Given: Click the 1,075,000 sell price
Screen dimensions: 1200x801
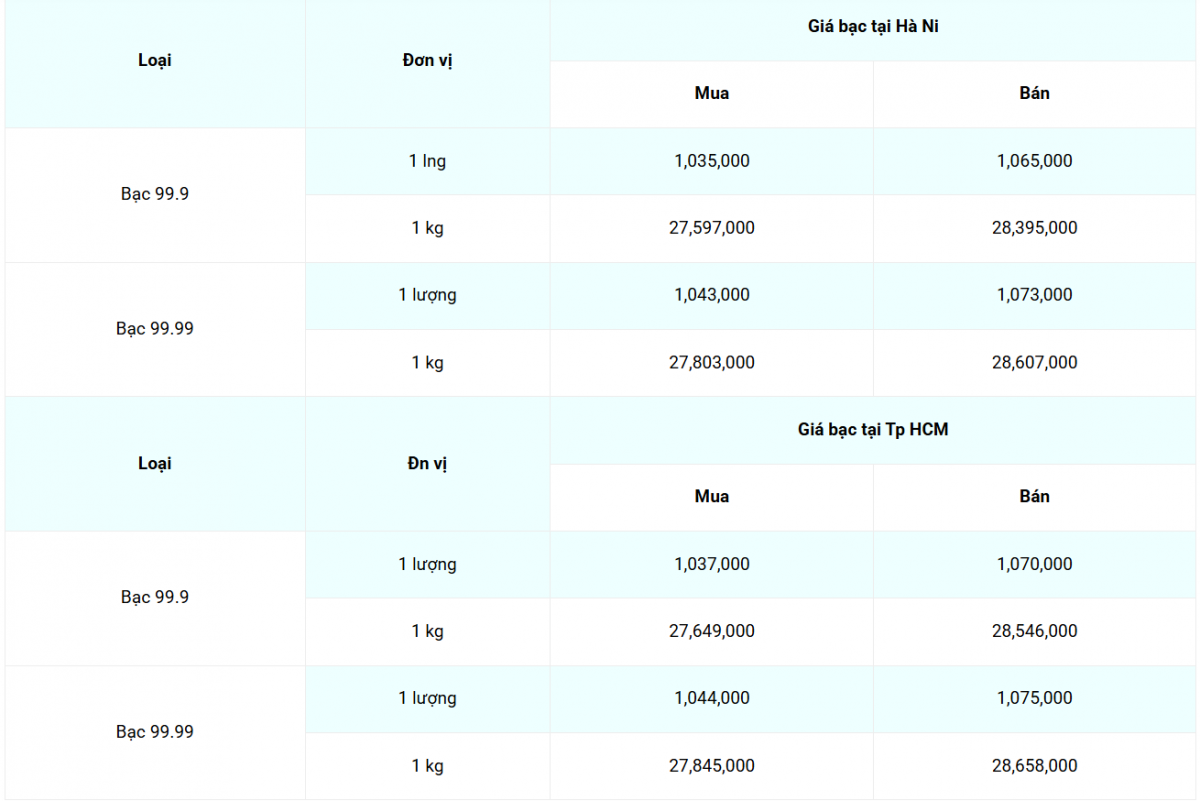Looking at the screenshot, I should coord(1034,698).
